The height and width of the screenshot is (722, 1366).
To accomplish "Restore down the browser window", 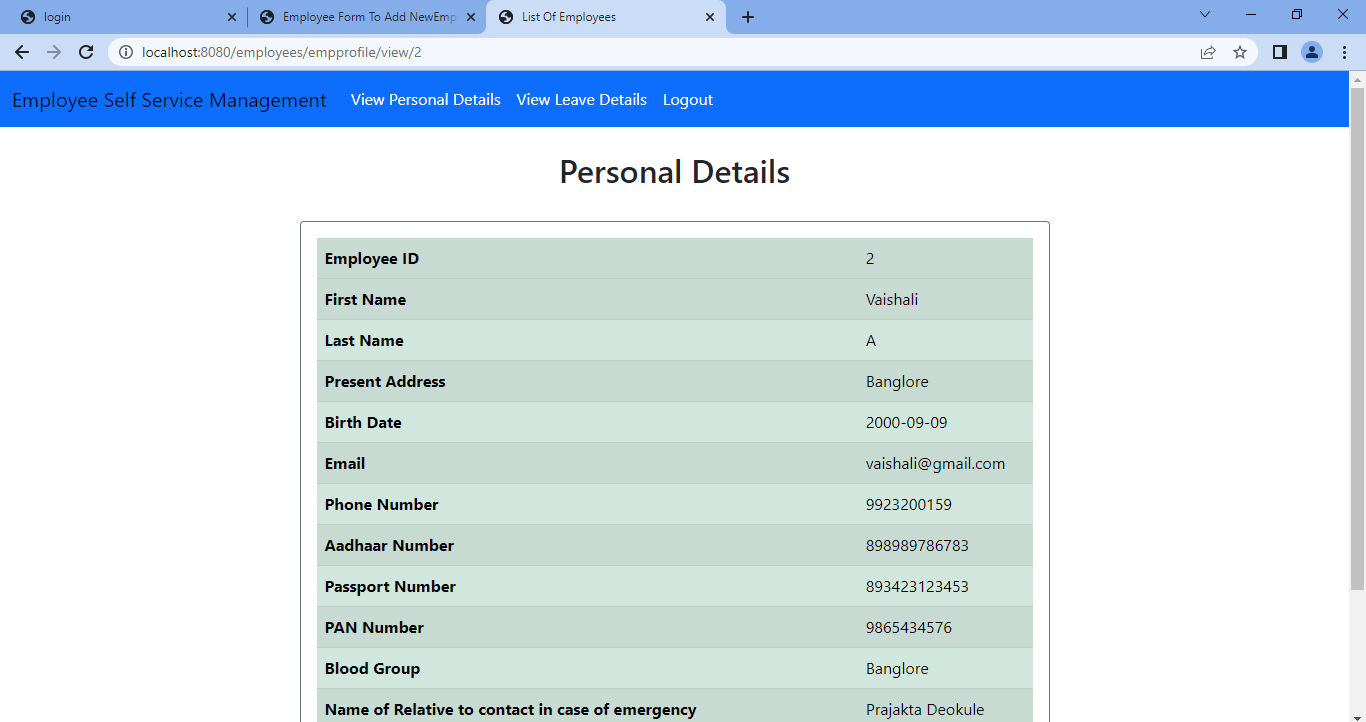I will click(x=1297, y=14).
